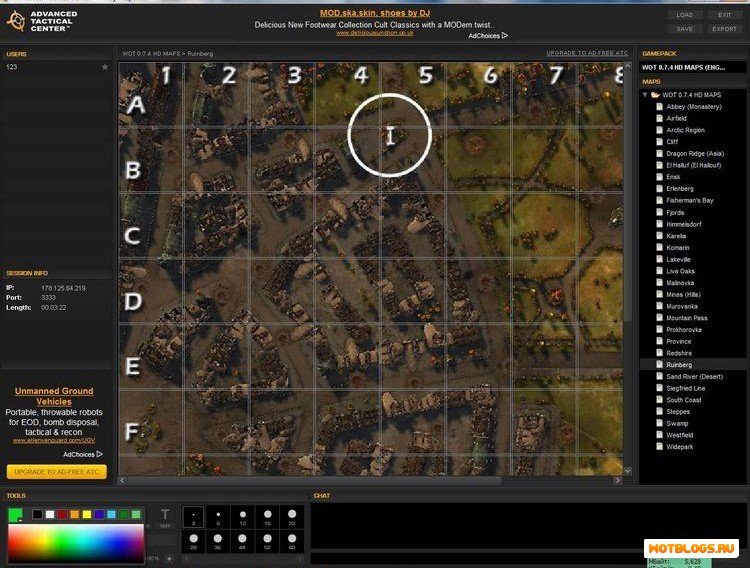Select the size 6 brush
Viewport: 750px width, 568px height.
click(218, 517)
